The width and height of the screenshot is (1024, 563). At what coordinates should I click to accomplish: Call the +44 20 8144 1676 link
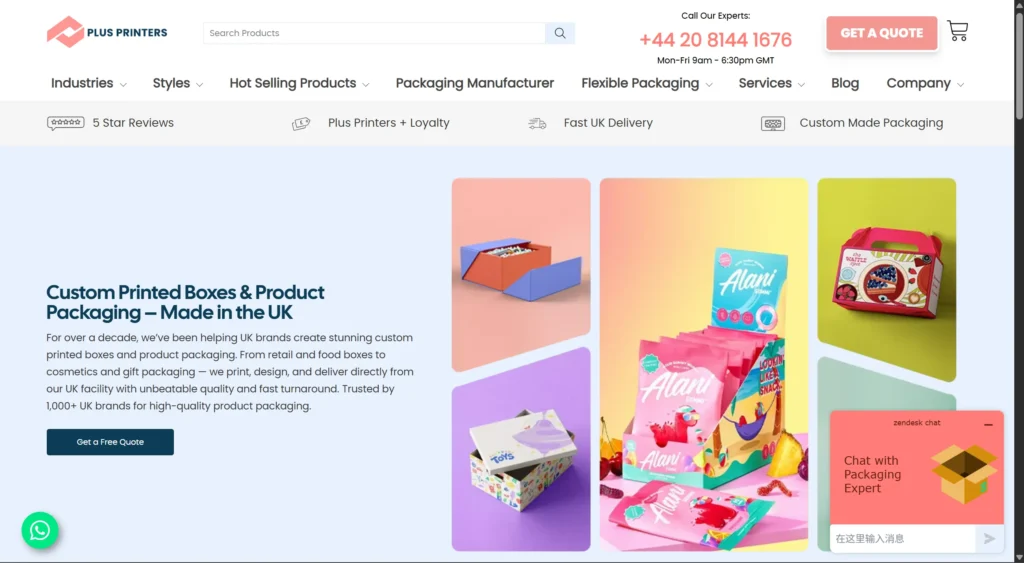coord(715,40)
